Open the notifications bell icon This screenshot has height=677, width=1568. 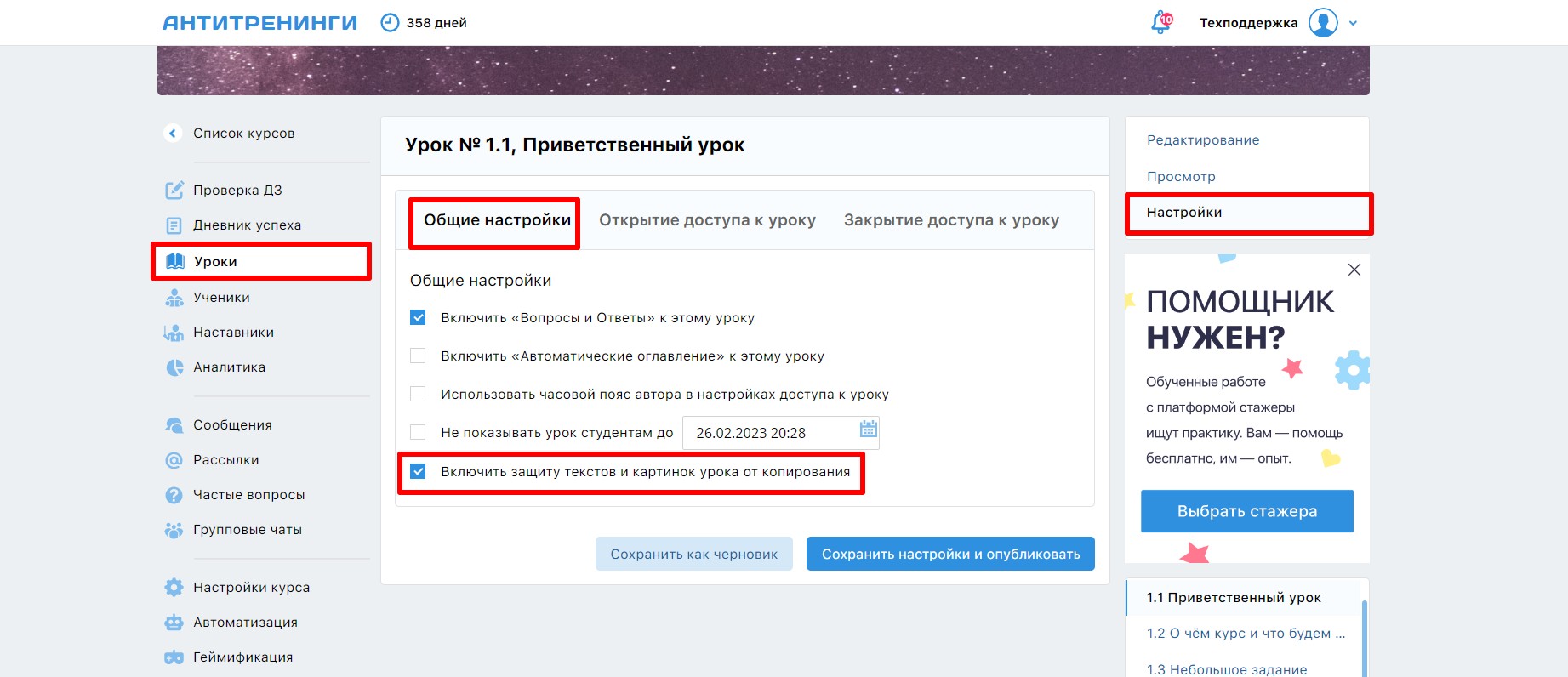coord(1160,23)
